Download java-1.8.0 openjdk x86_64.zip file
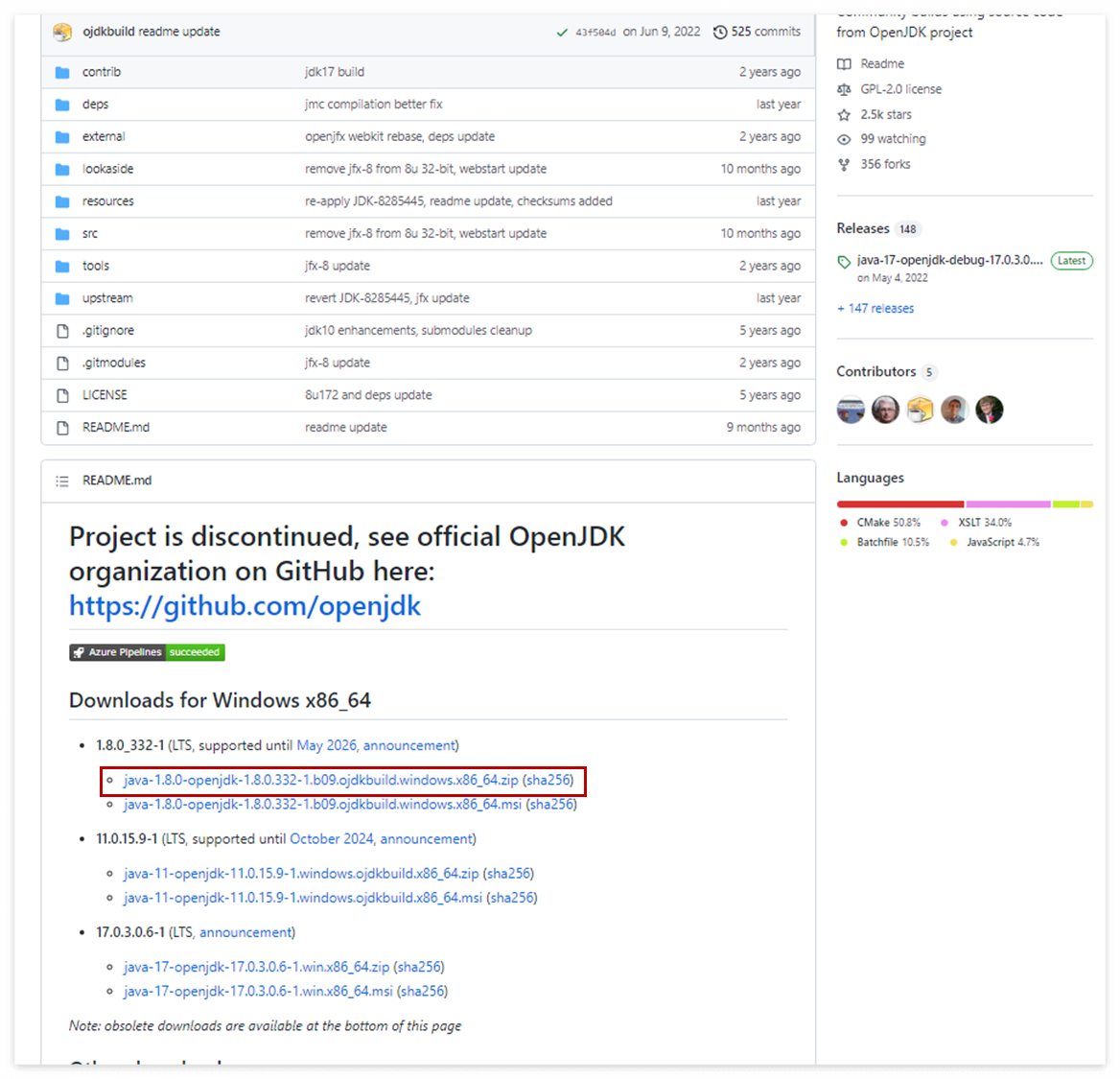The height and width of the screenshot is (1079, 1120). pos(320,781)
